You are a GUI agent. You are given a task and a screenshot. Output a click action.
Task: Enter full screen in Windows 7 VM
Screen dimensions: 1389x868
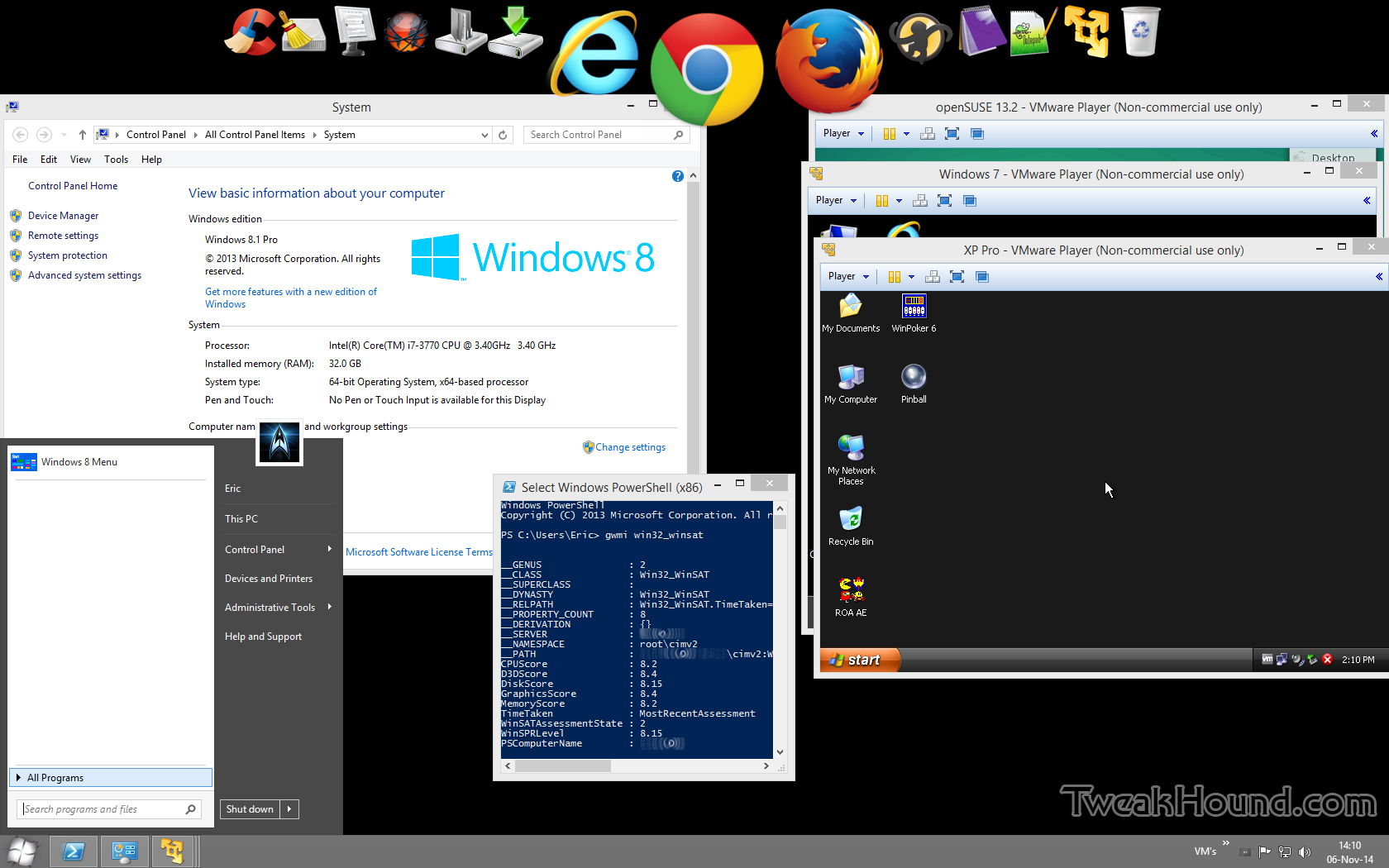(x=945, y=201)
